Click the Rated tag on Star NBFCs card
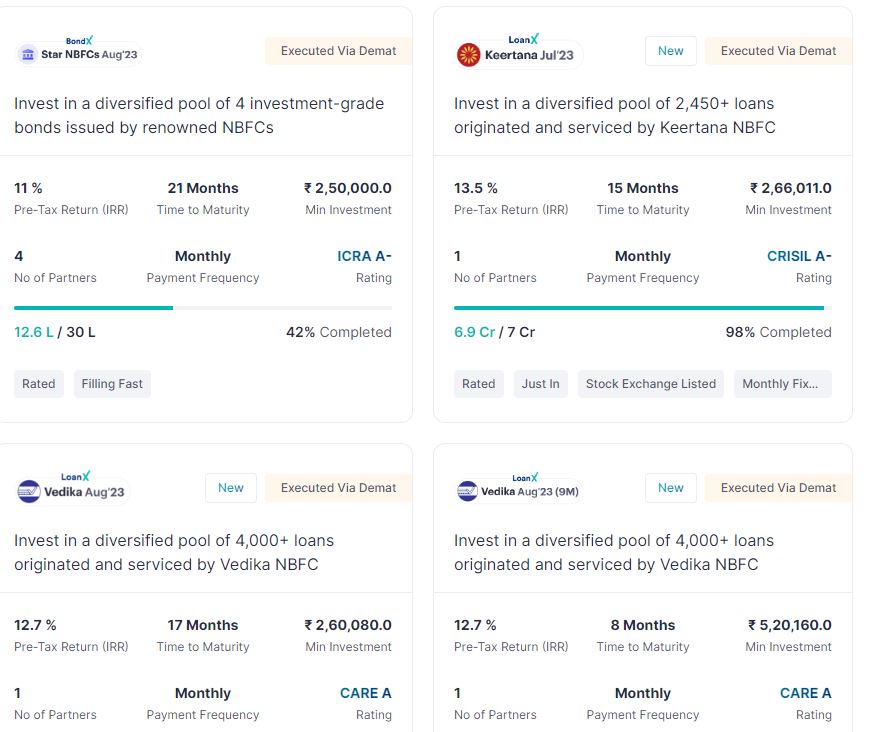 point(39,384)
